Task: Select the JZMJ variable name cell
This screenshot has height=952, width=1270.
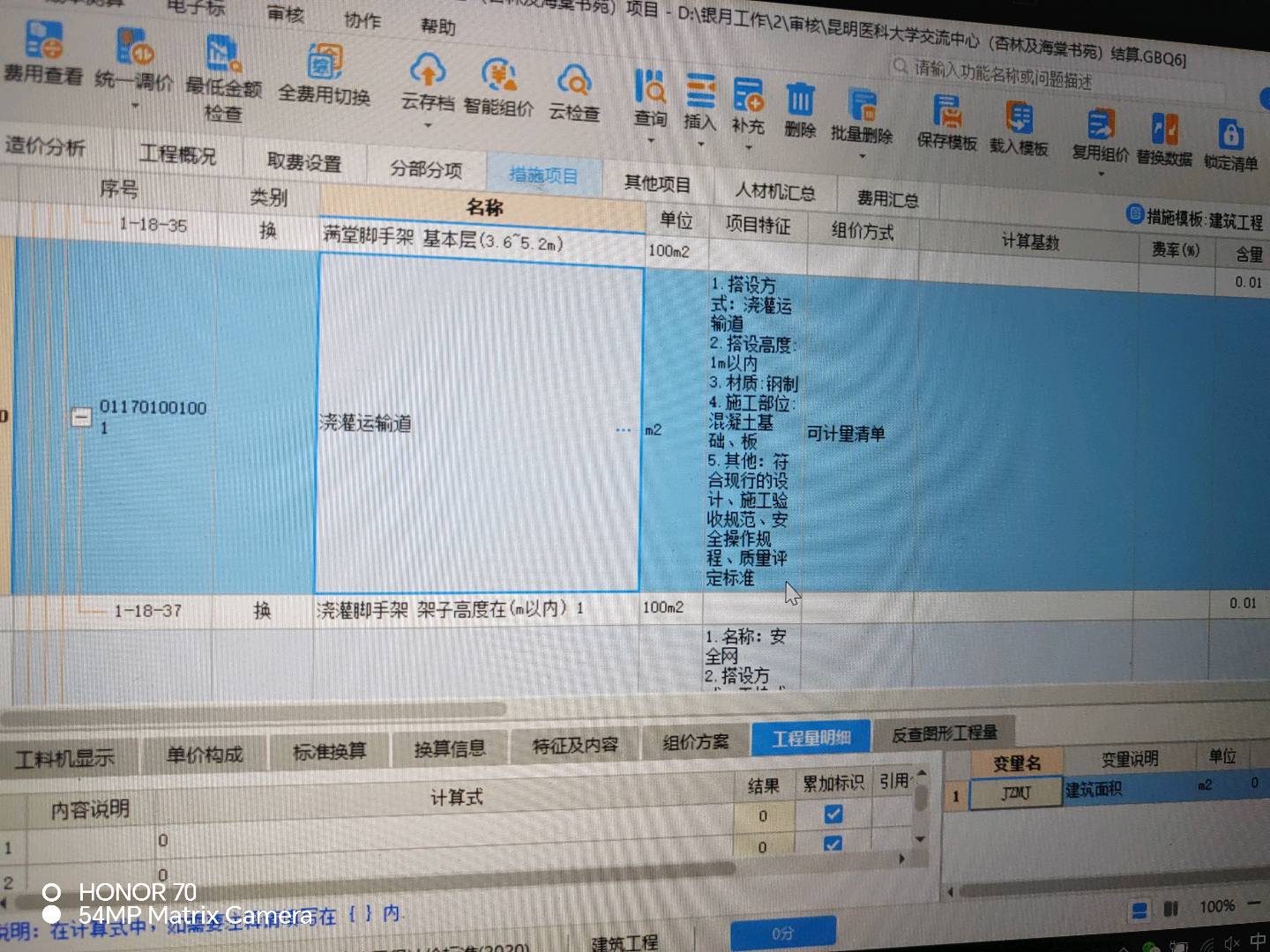Action: [1015, 793]
